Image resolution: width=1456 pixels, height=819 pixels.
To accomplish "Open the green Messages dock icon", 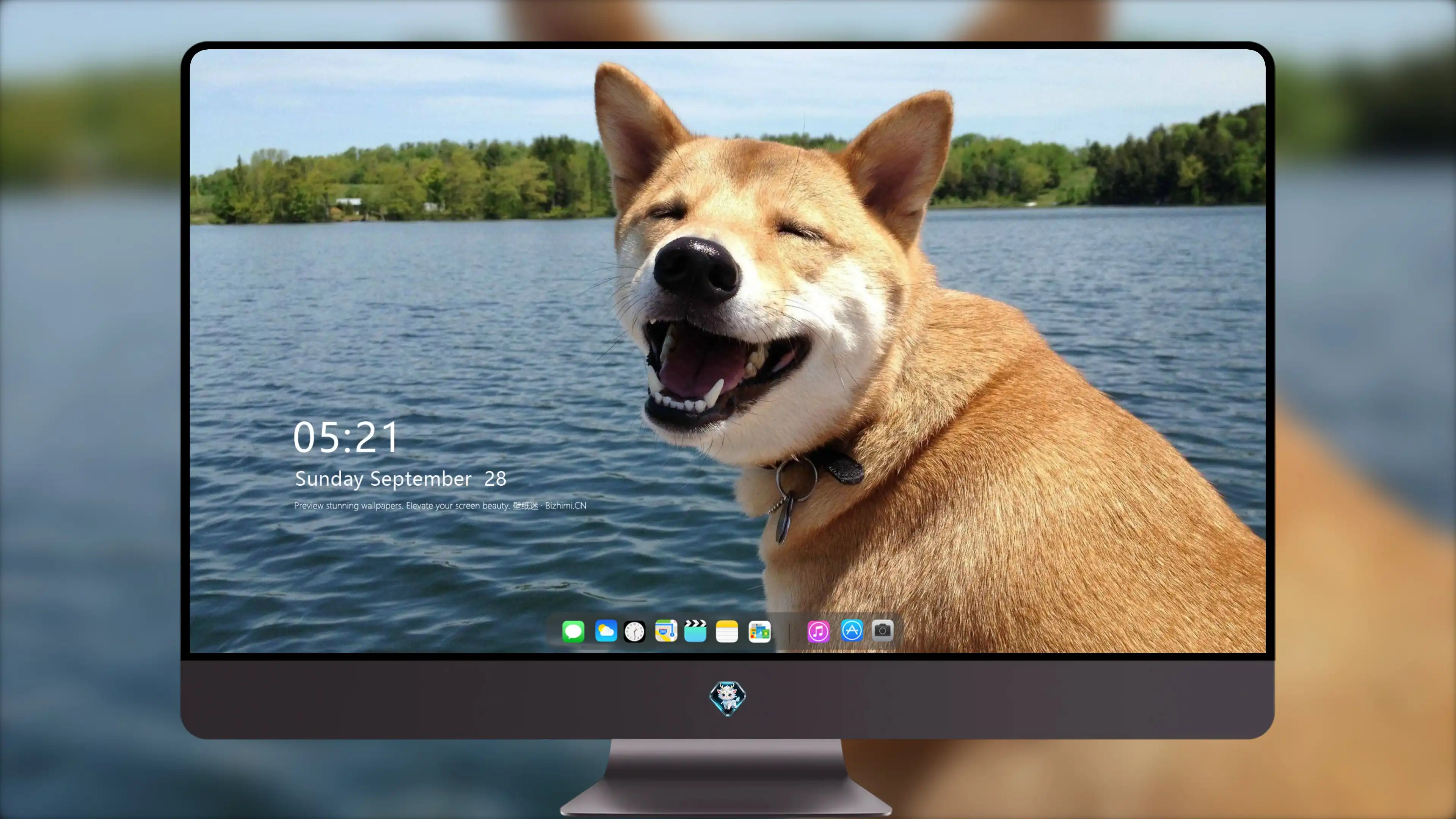I will click(573, 631).
